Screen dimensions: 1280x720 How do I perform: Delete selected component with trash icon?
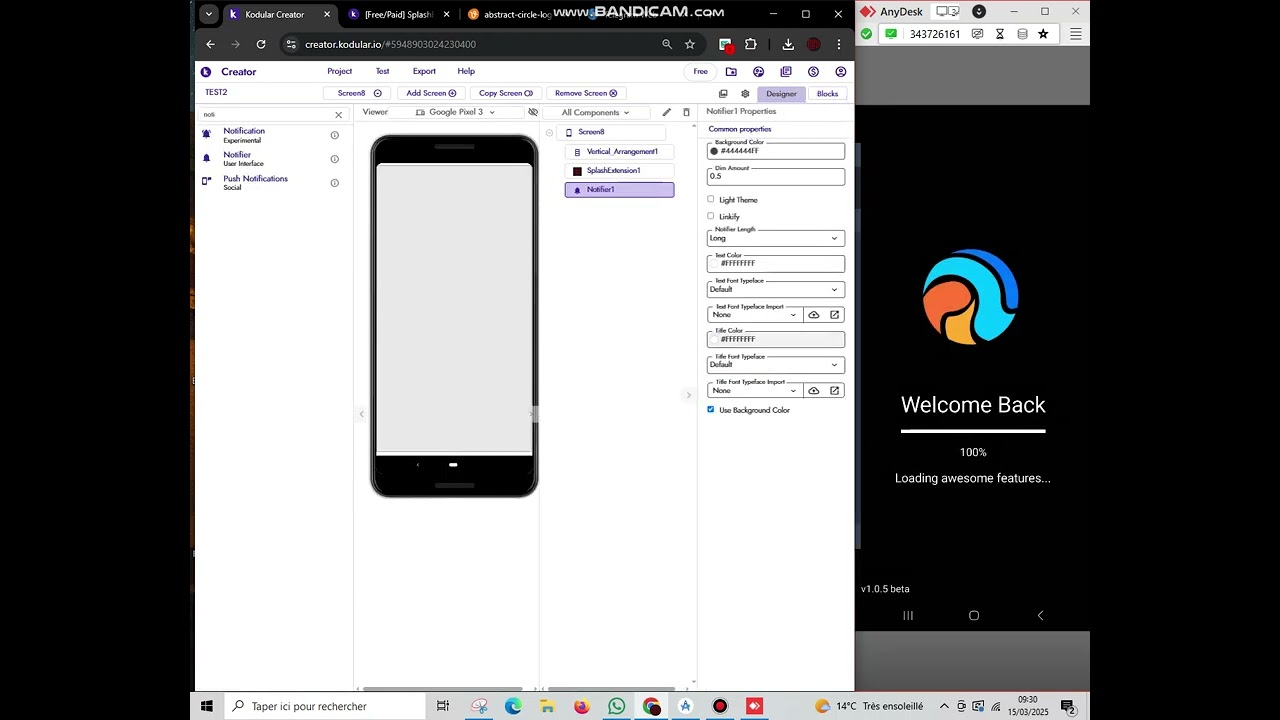point(686,112)
